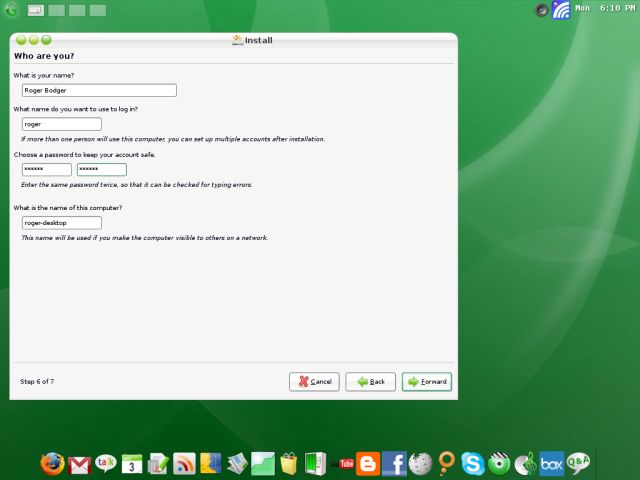
Task: Open Gmail from the dock
Action: 80,464
